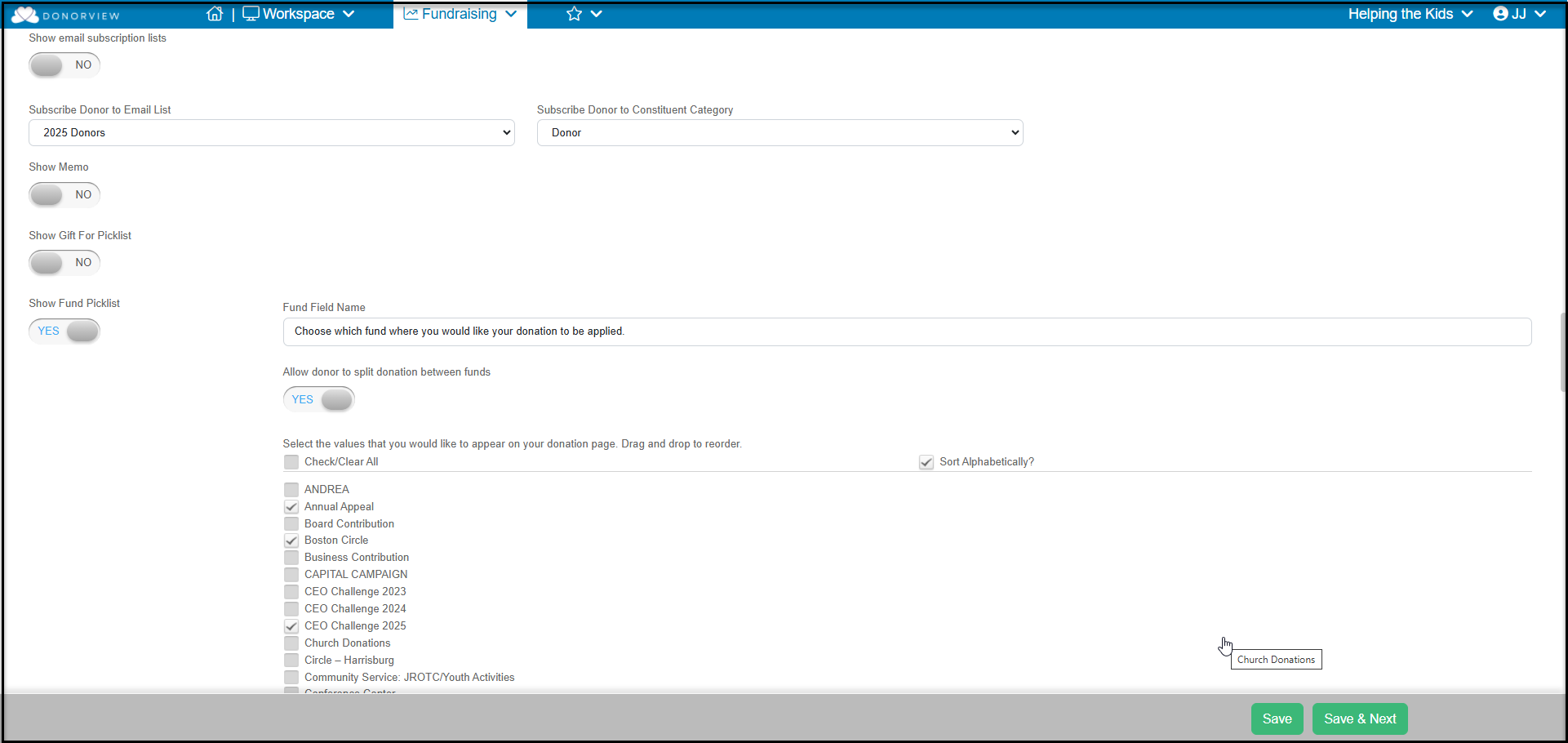
Task: Check the Church Donations checkbox
Action: click(x=291, y=643)
